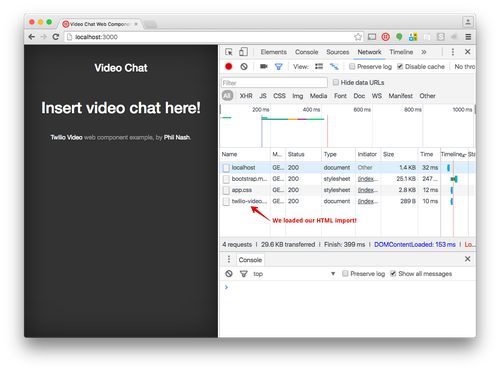Uncheck Show all messages in Console
Viewport: 500px width, 372px height.
tap(393, 273)
